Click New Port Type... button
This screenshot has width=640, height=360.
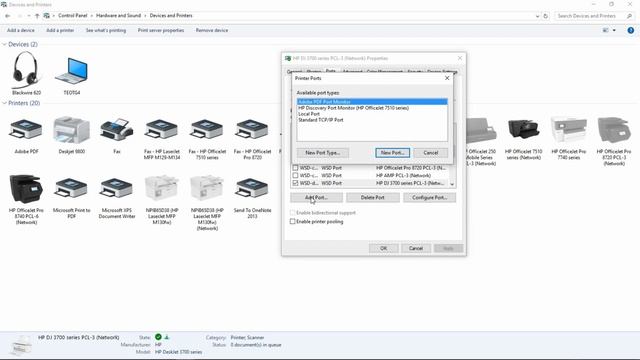point(322,153)
